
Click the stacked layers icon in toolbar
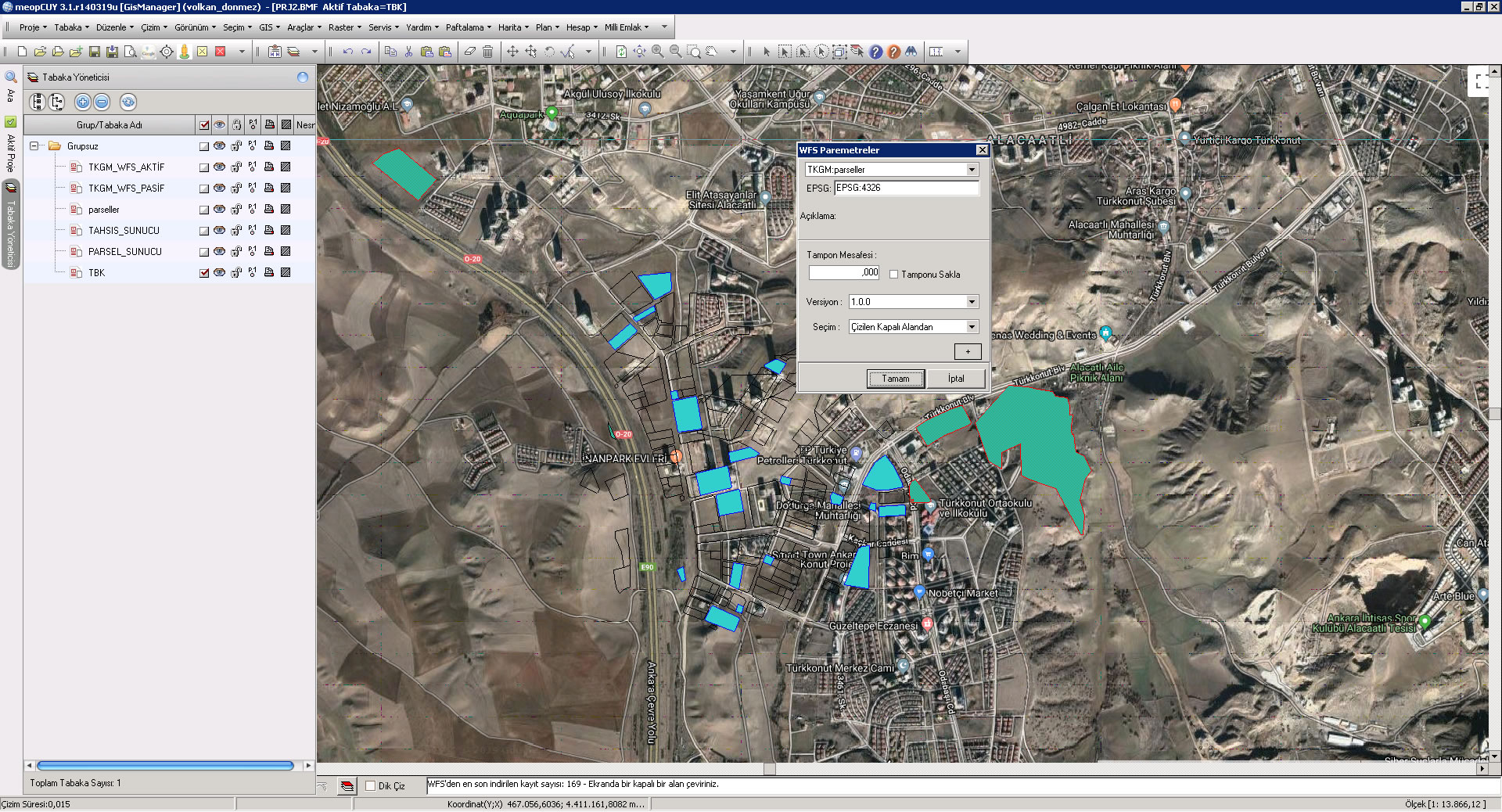[x=293, y=52]
